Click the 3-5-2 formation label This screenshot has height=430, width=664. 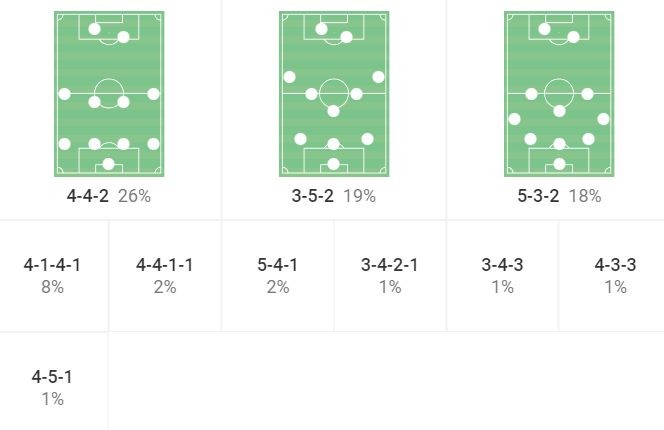tap(314, 196)
